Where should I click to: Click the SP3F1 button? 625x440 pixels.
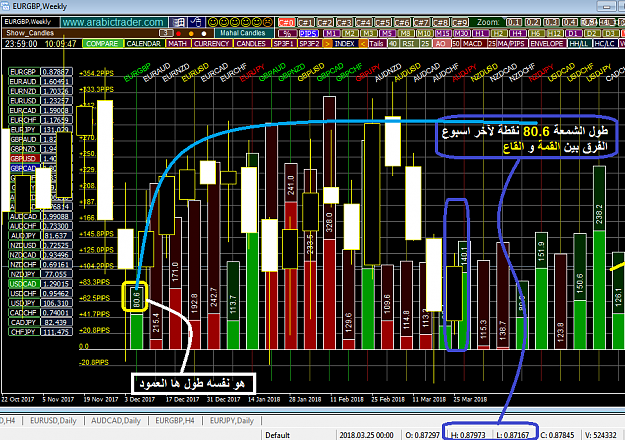(284, 43)
